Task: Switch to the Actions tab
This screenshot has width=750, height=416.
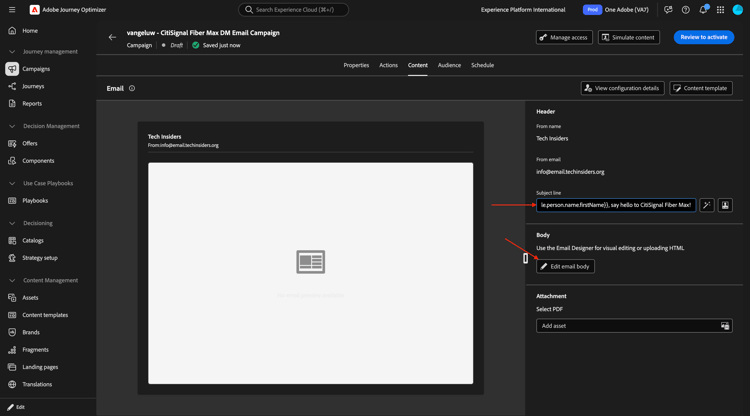Action: (388, 66)
